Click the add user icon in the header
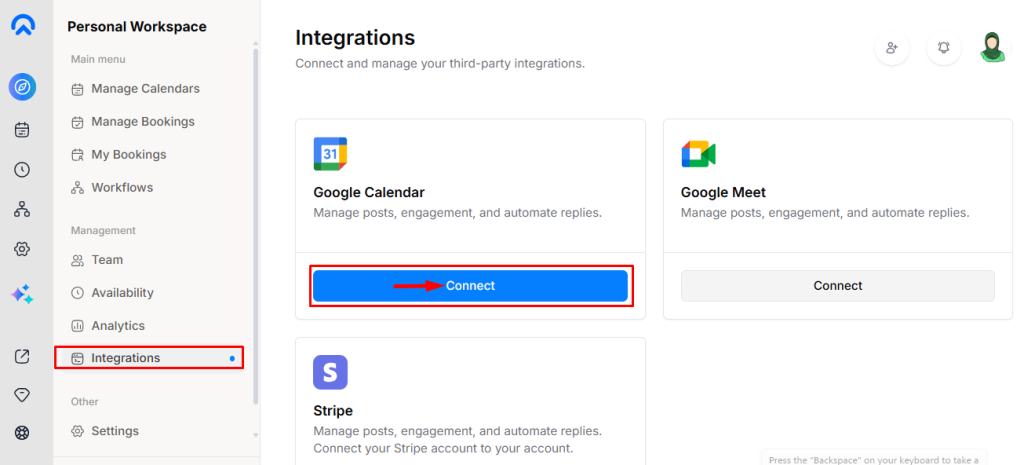The image size is (1024, 465). (x=892, y=47)
